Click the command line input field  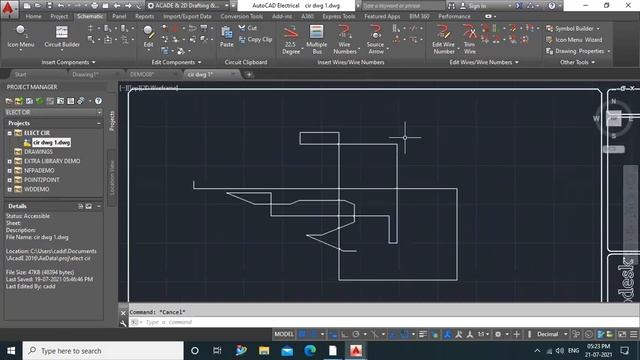pyautogui.click(x=384, y=322)
